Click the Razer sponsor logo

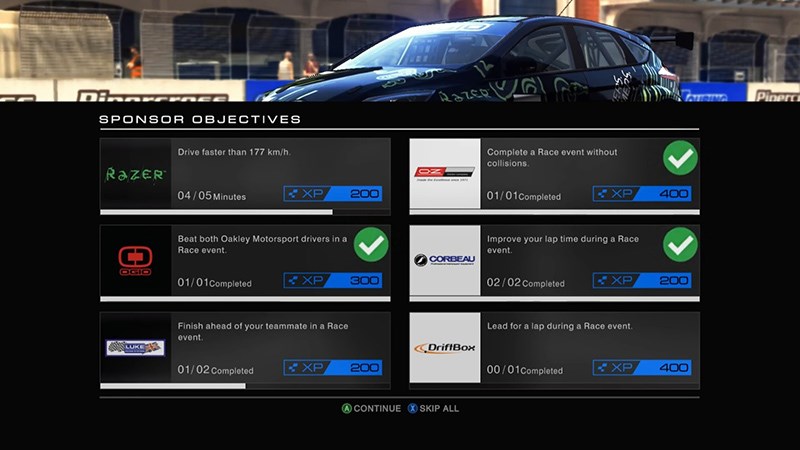tap(135, 174)
